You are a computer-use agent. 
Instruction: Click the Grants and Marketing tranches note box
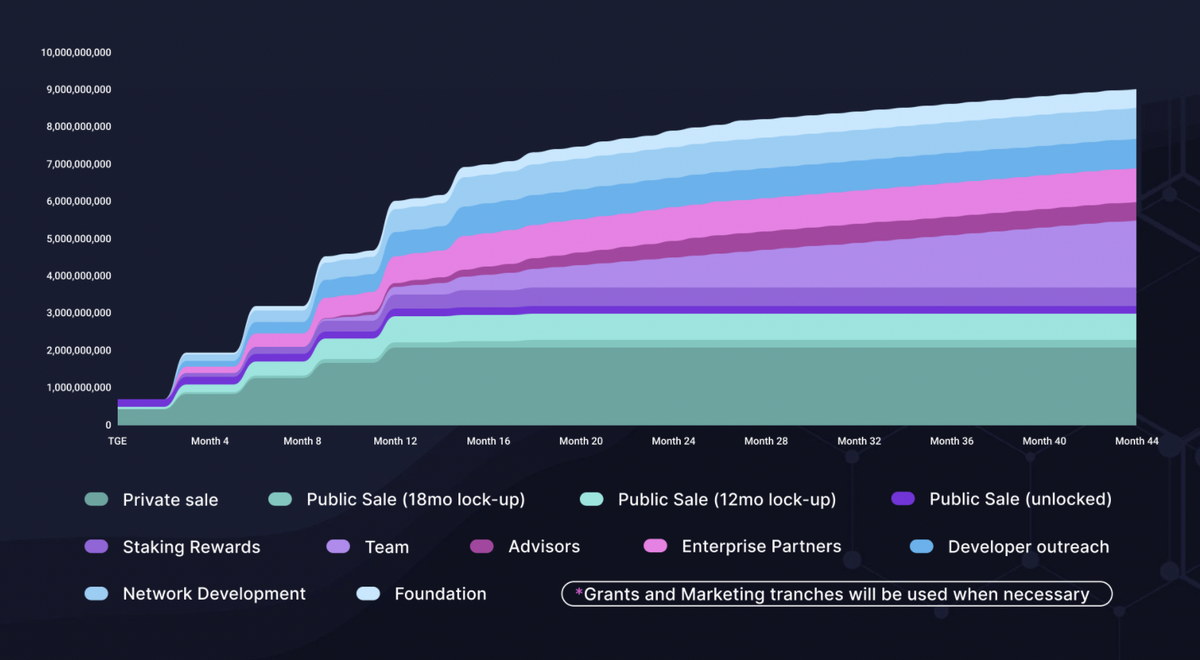[x=836, y=594]
